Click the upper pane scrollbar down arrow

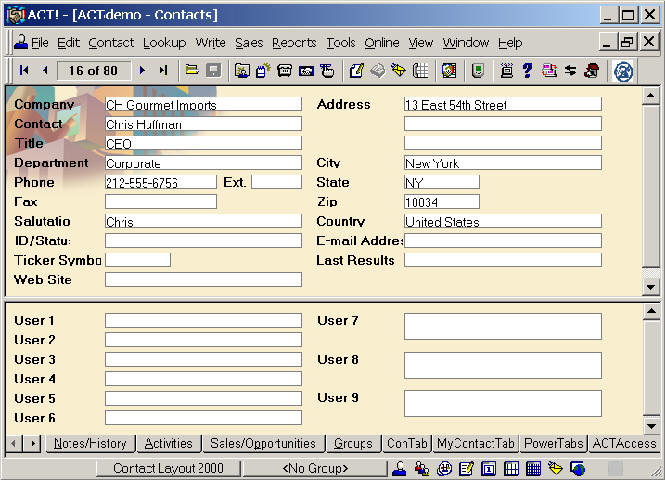point(651,287)
